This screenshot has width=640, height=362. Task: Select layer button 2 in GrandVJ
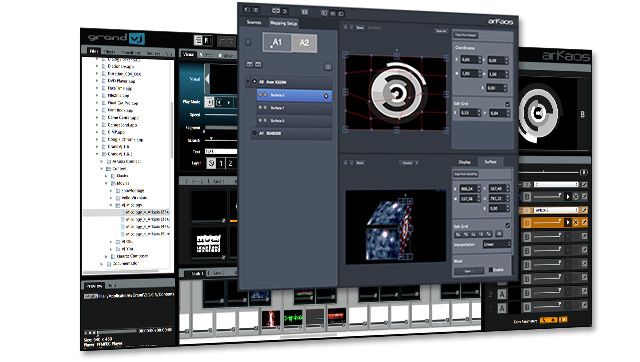[231, 163]
